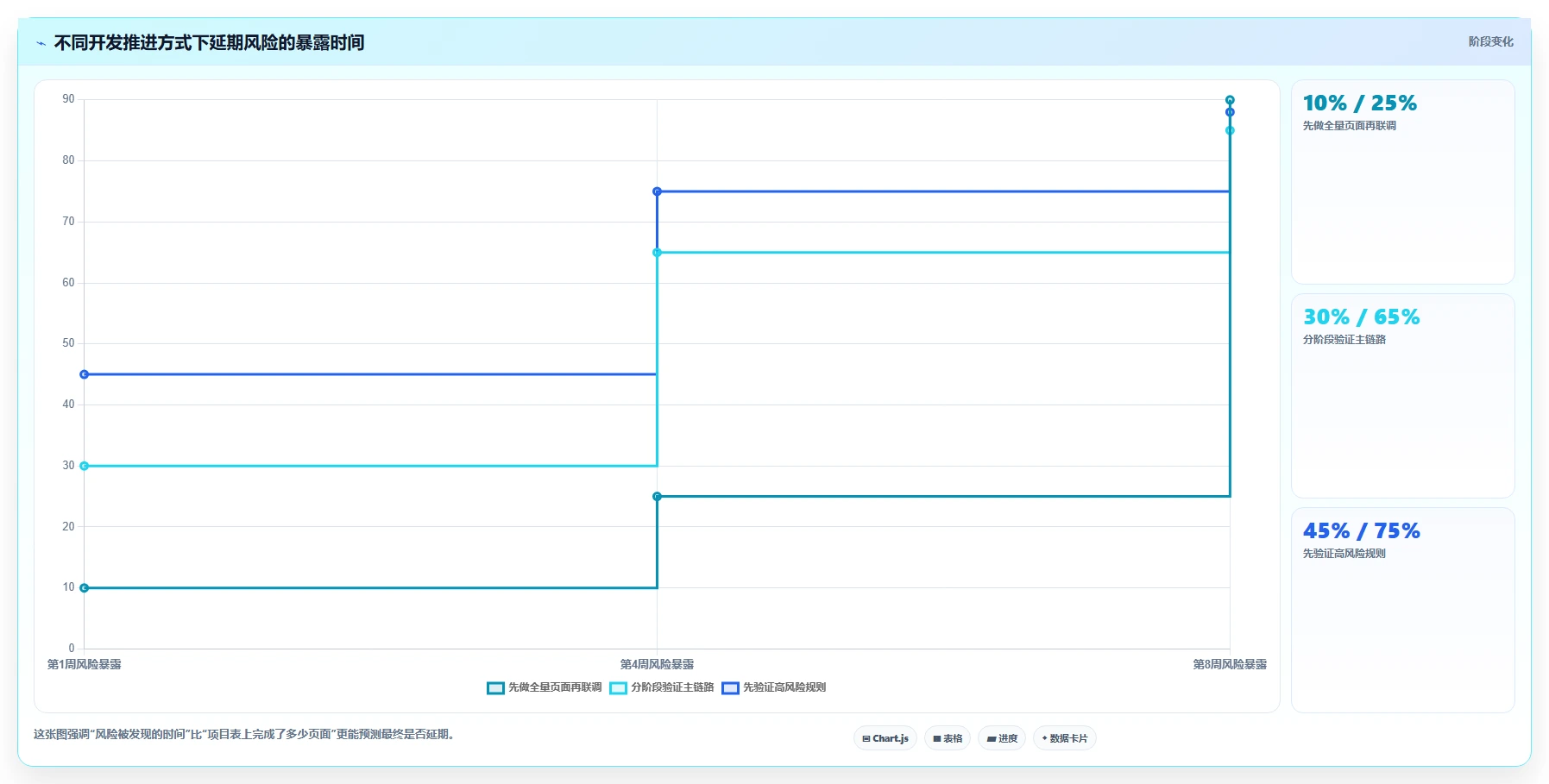Click the Chart.js chip
This screenshot has height=784, width=1549.
(x=885, y=738)
